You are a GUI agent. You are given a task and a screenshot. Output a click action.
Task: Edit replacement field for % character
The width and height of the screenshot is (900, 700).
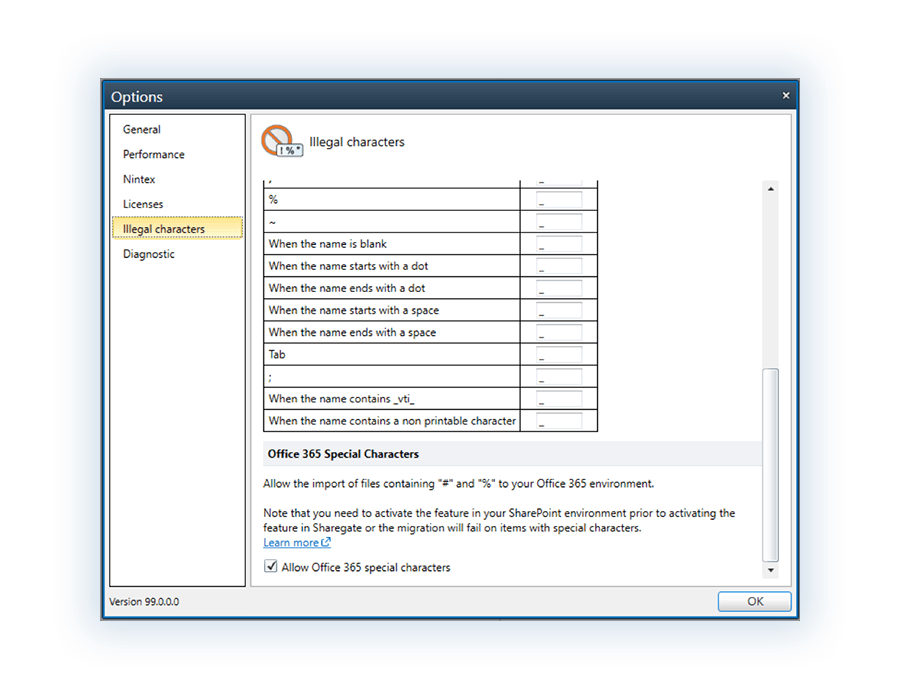(x=559, y=200)
